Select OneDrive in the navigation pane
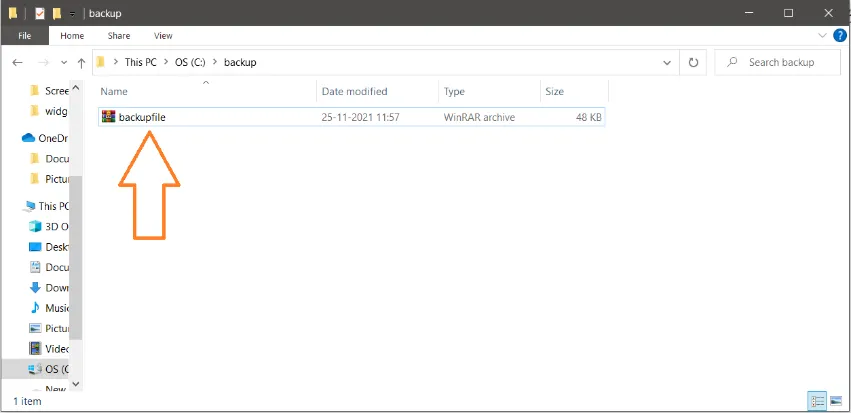 pyautogui.click(x=45, y=138)
